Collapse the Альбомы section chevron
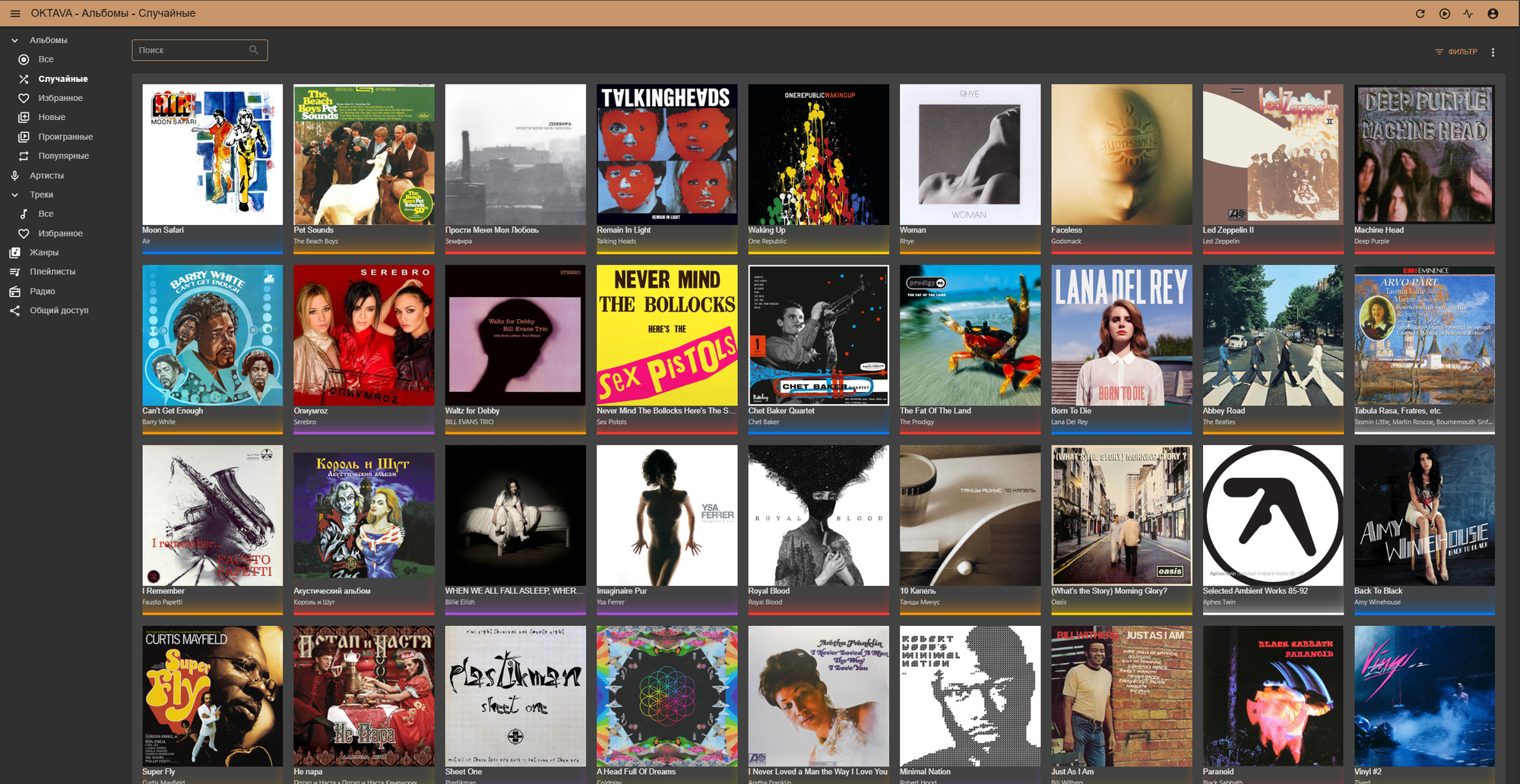Screen dimensions: 1520x784 point(14,40)
